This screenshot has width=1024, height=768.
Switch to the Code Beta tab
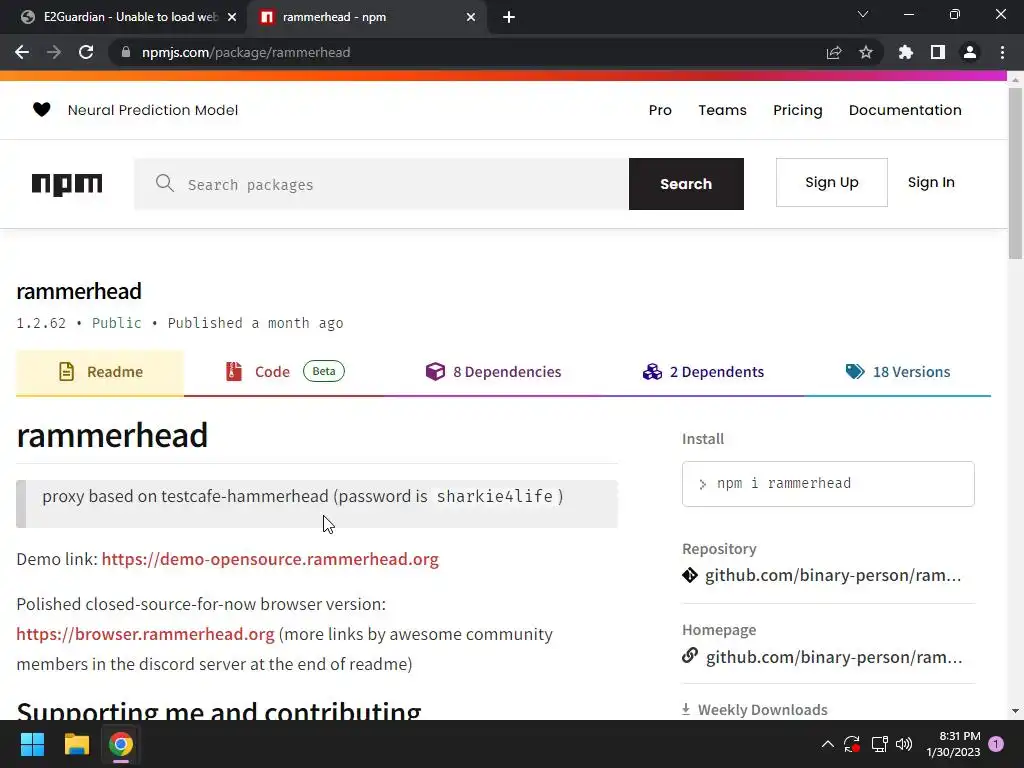tap(285, 372)
